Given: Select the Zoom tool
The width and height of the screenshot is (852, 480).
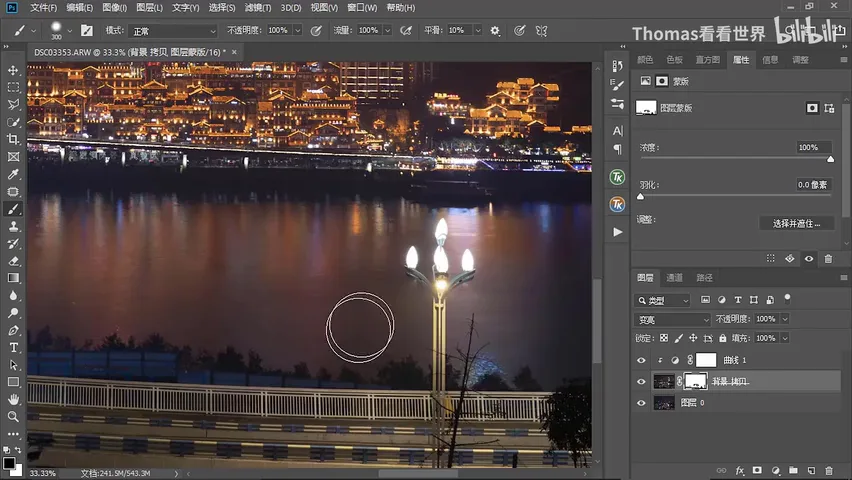Looking at the screenshot, I should coord(13,416).
